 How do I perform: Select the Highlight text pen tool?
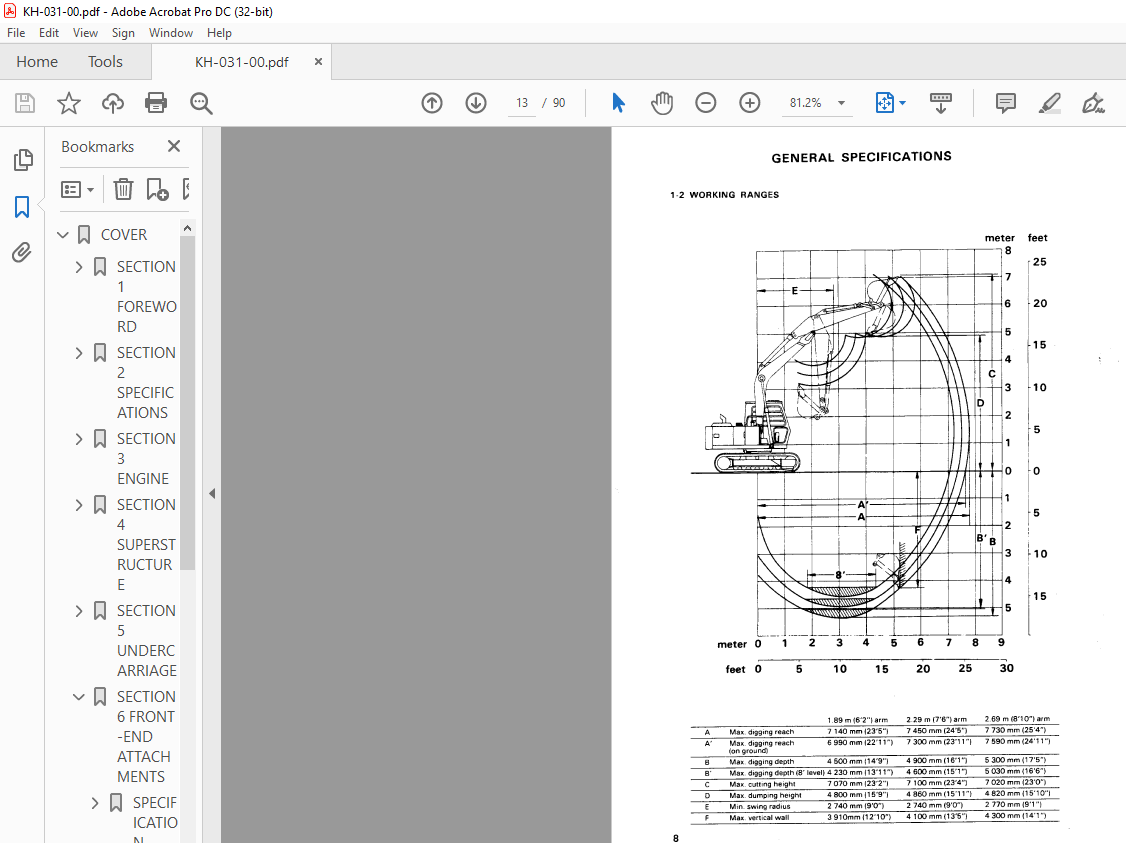tap(1050, 103)
